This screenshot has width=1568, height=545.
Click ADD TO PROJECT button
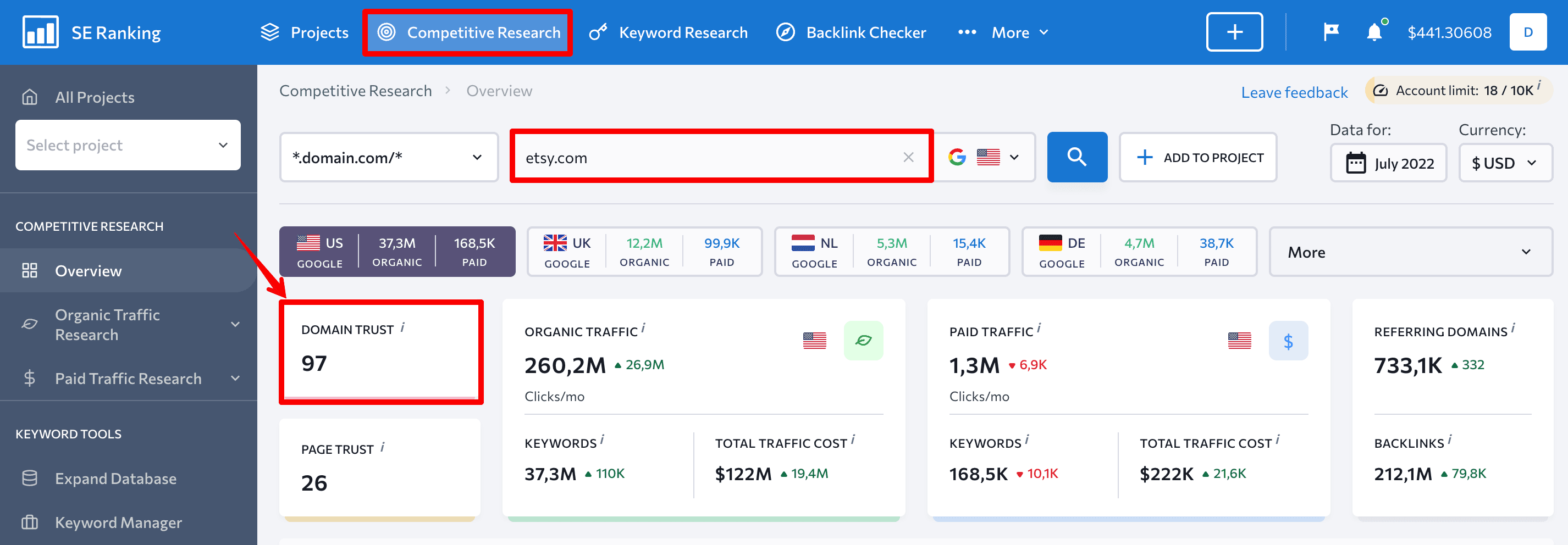tap(1197, 157)
